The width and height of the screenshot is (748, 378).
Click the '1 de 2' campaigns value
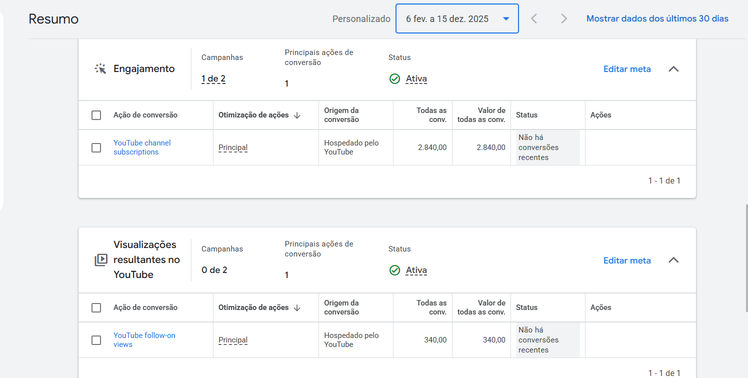coord(213,79)
